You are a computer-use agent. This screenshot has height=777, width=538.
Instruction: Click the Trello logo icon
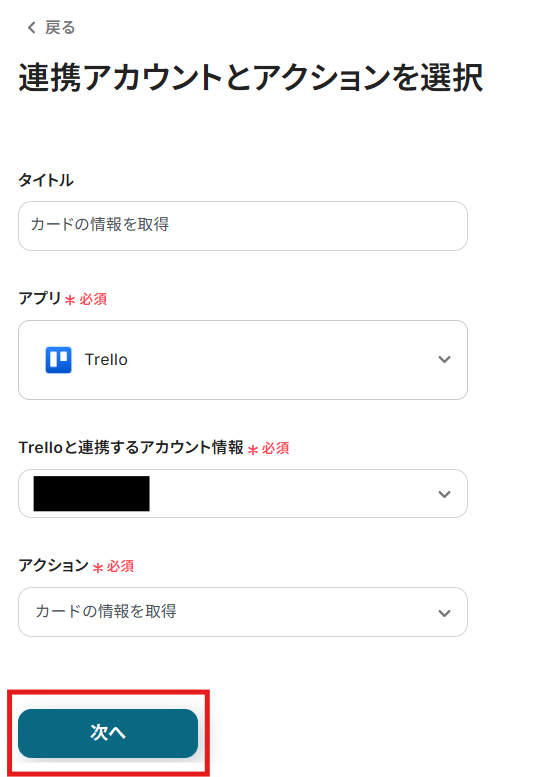point(58,360)
